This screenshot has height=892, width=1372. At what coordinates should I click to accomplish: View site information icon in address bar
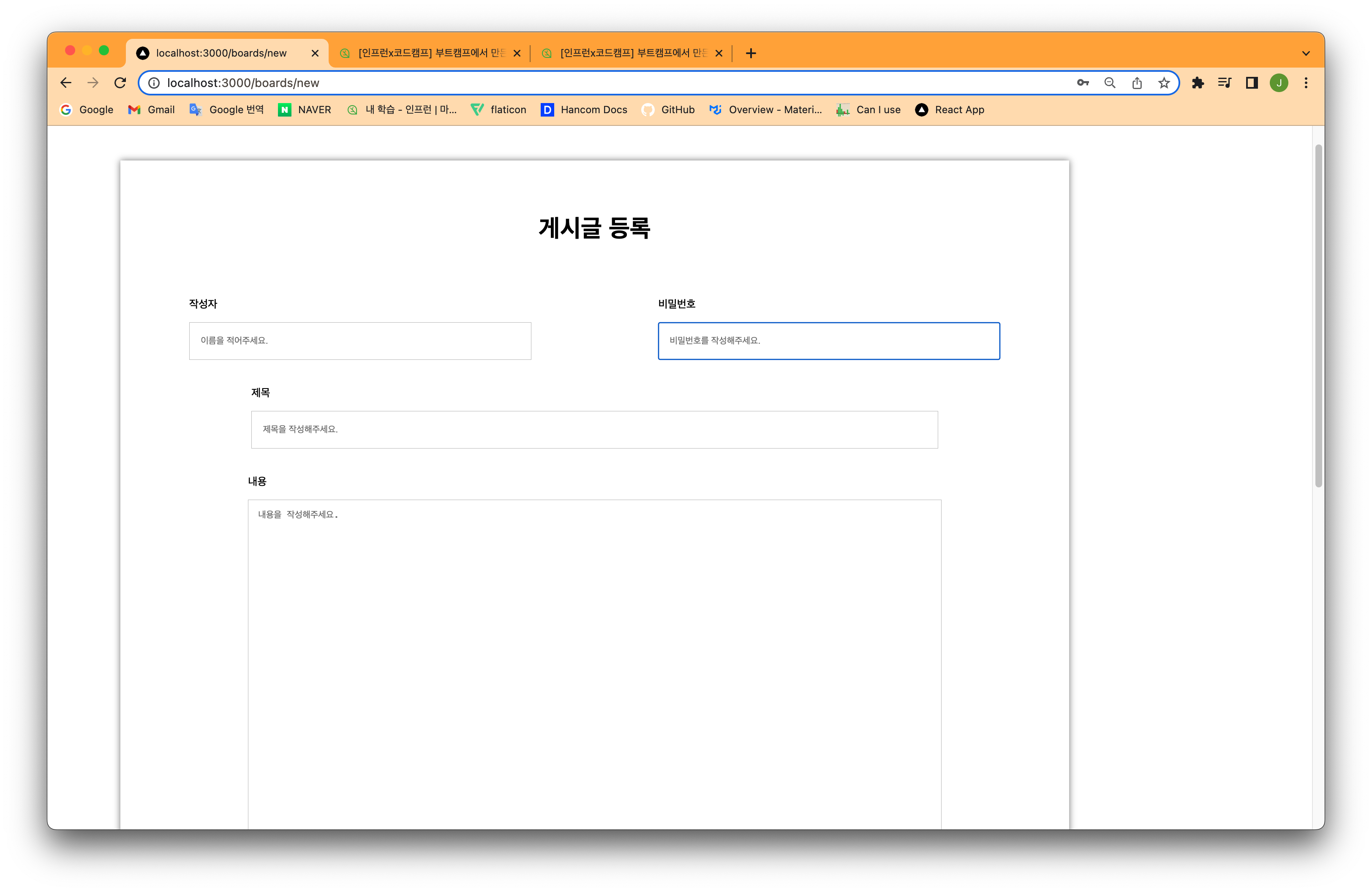click(x=154, y=83)
